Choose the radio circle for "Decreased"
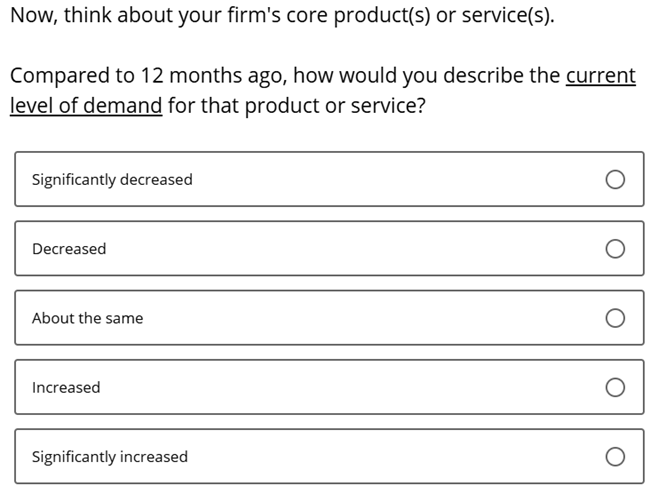This screenshot has width=650, height=494. pos(615,249)
